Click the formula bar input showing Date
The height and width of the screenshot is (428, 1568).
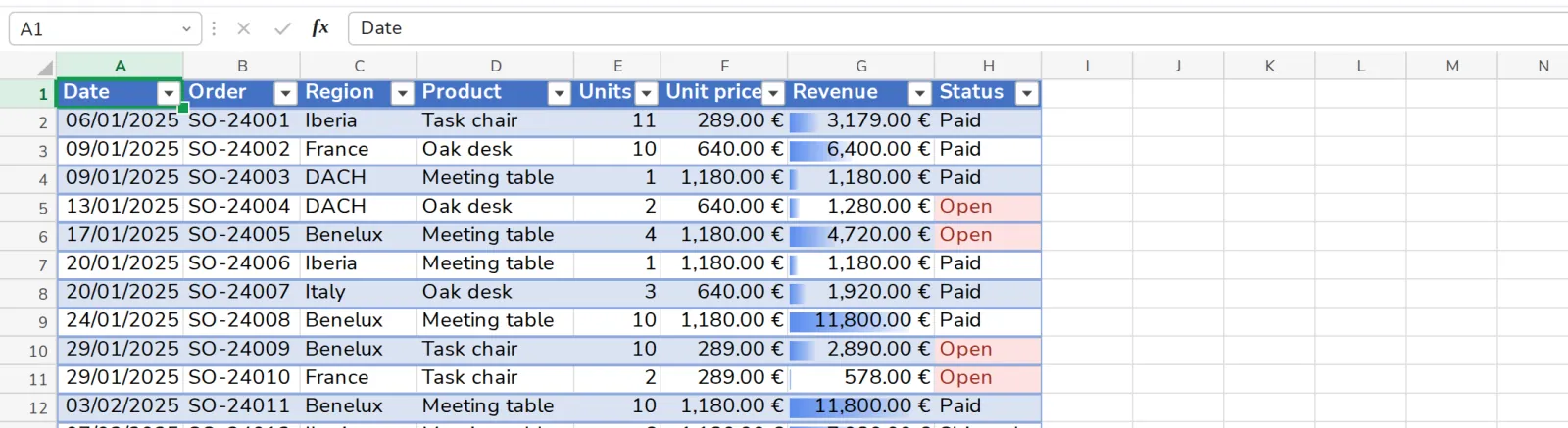pyautogui.click(x=957, y=28)
